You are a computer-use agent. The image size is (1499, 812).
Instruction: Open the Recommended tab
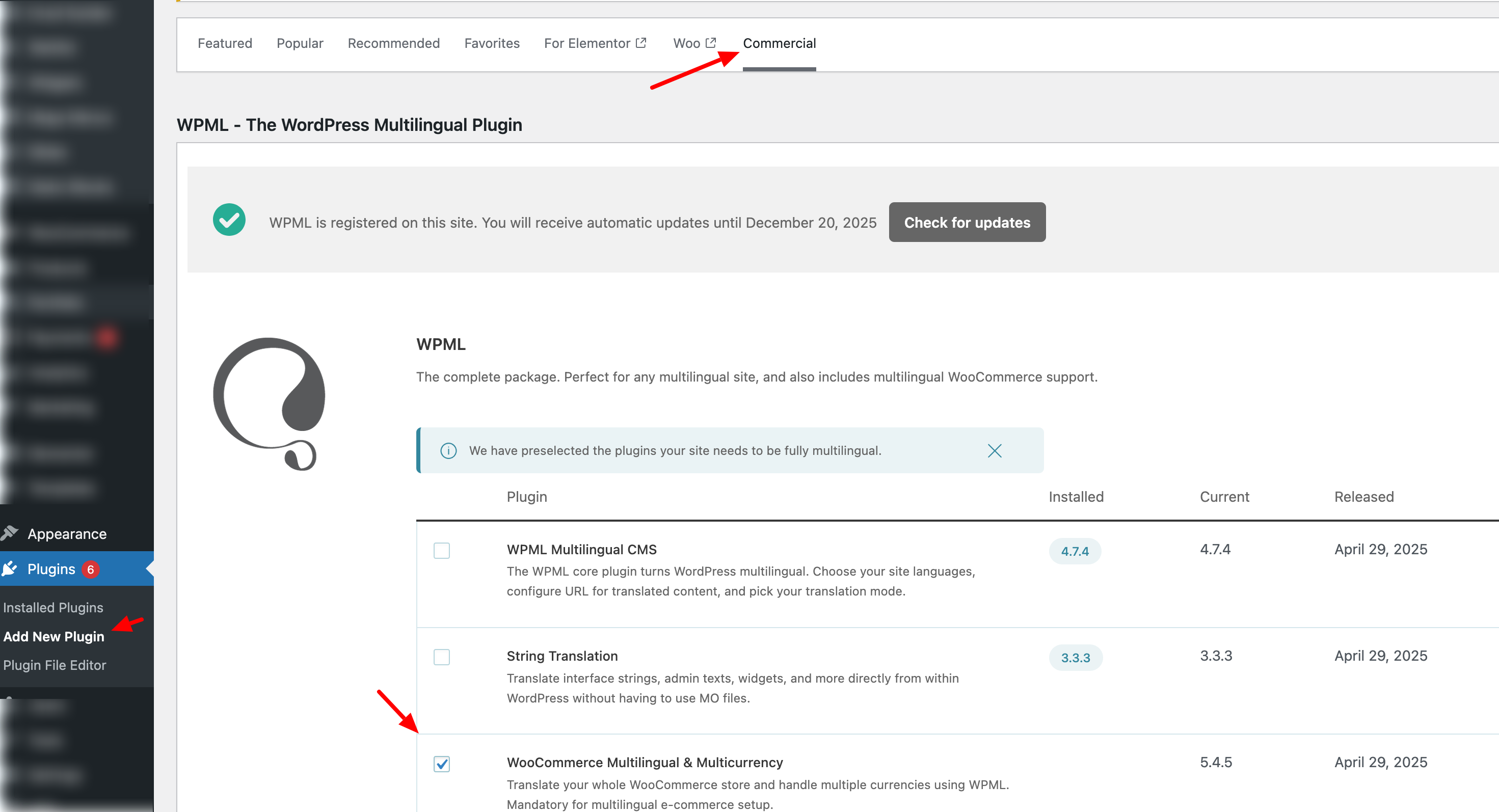click(393, 43)
